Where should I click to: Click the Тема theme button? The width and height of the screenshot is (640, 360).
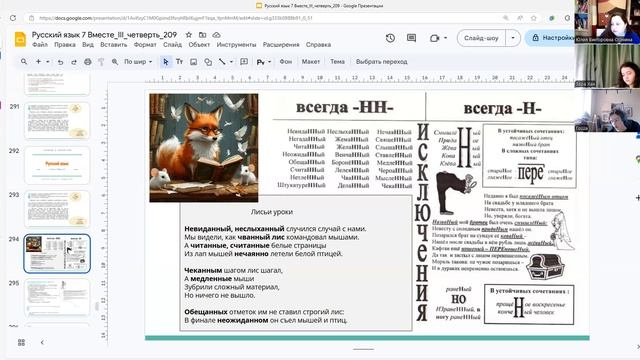(337, 62)
